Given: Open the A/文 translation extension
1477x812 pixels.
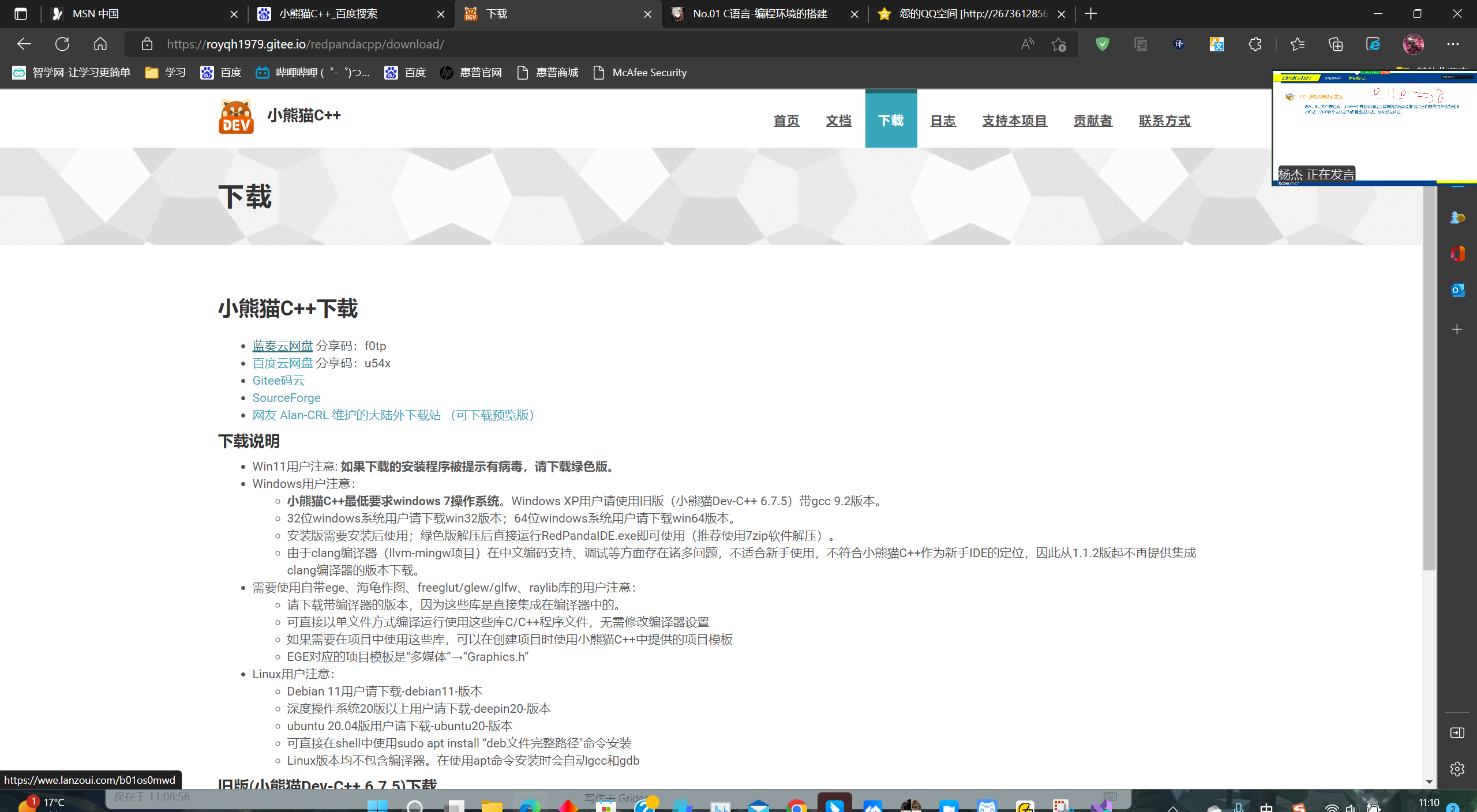Looking at the screenshot, I should coord(1217,44).
